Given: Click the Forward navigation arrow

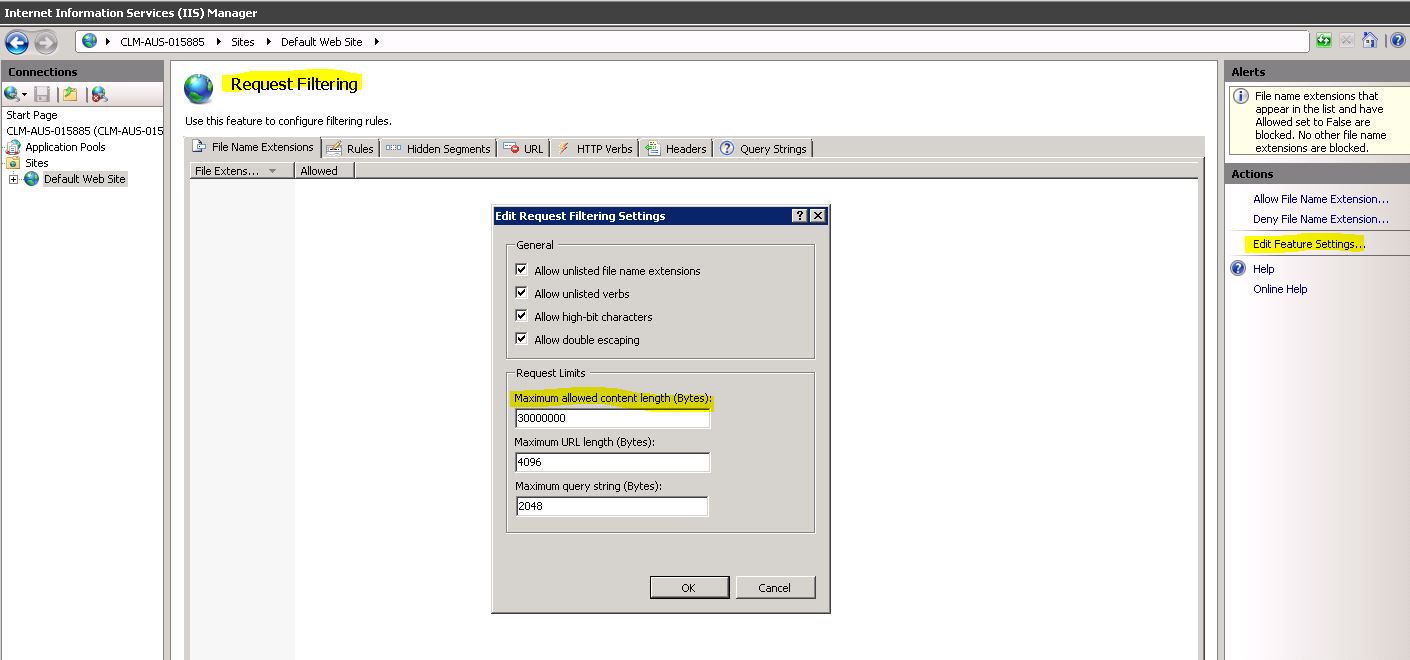Looking at the screenshot, I should (46, 42).
